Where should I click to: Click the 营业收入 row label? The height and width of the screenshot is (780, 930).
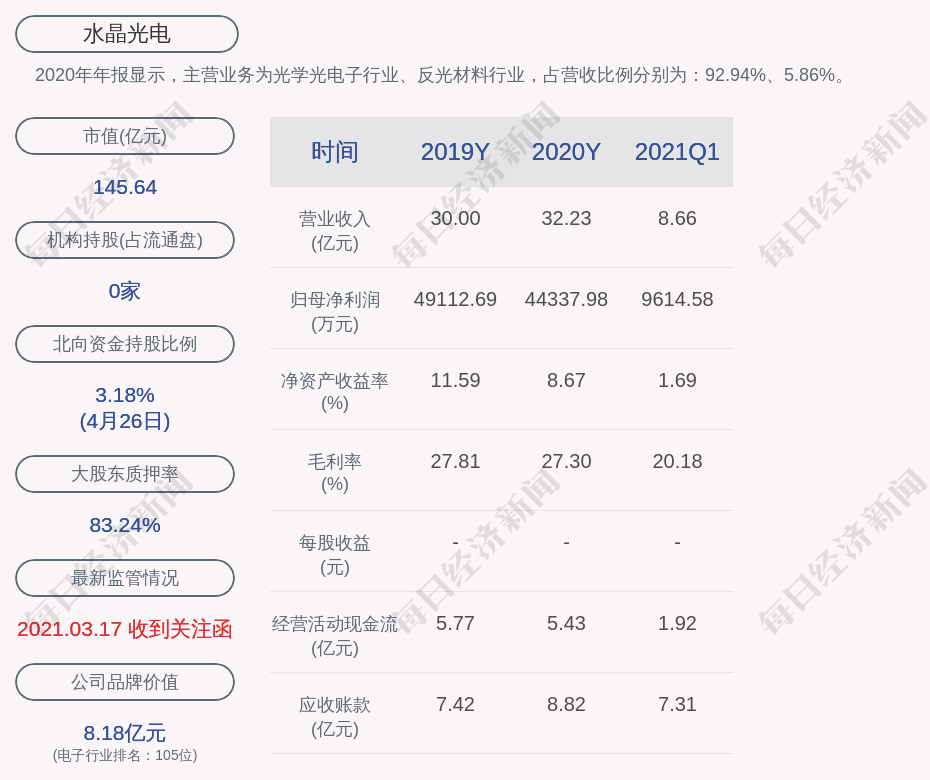[x=335, y=231]
